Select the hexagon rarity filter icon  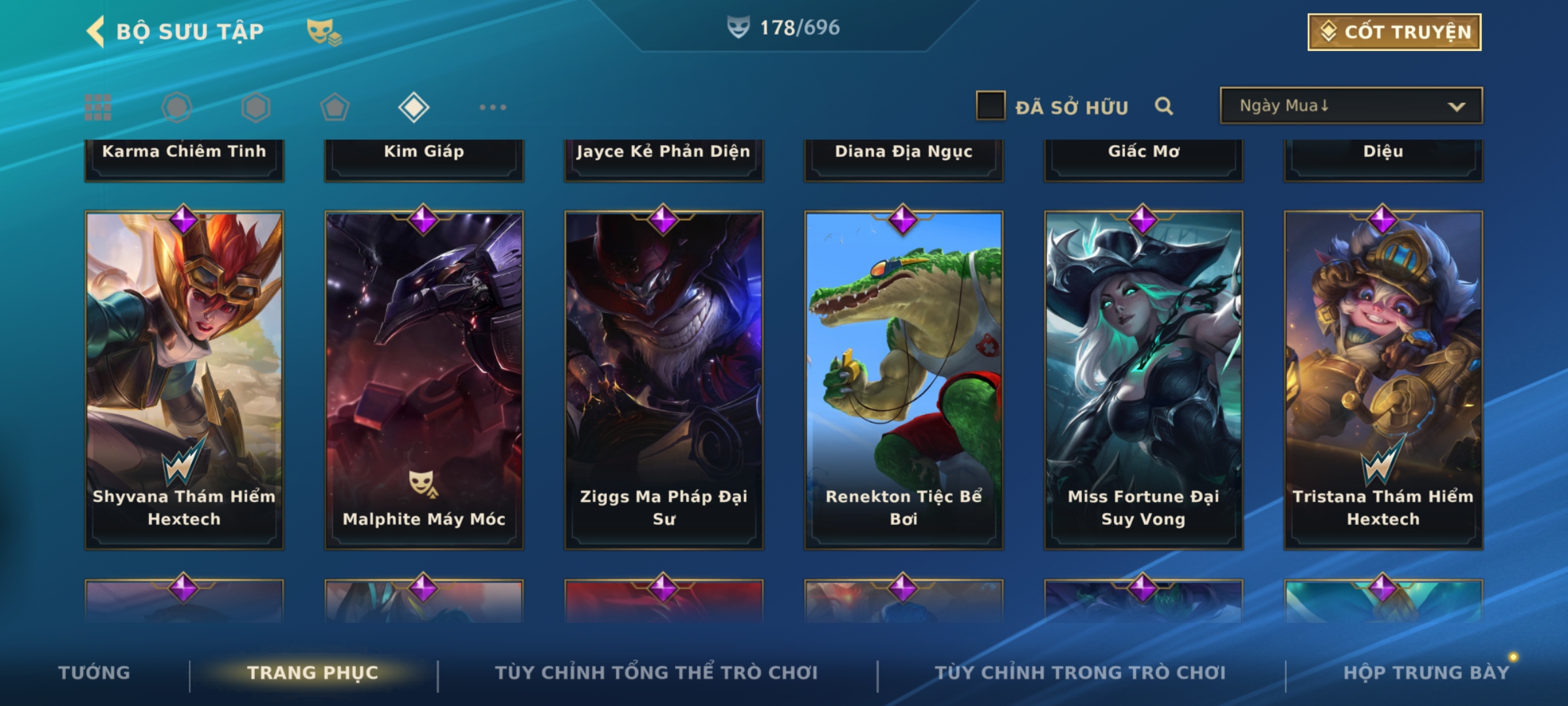click(255, 107)
